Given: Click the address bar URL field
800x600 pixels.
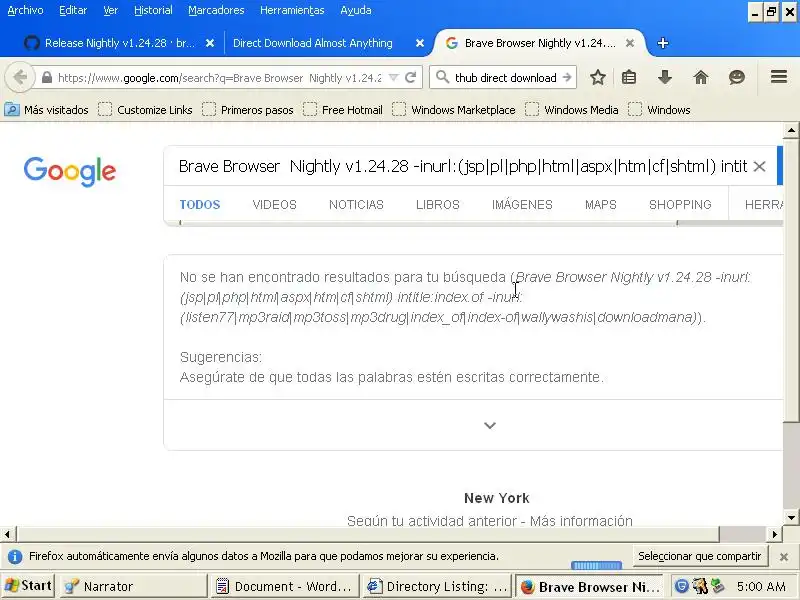Looking at the screenshot, I should point(219,78).
